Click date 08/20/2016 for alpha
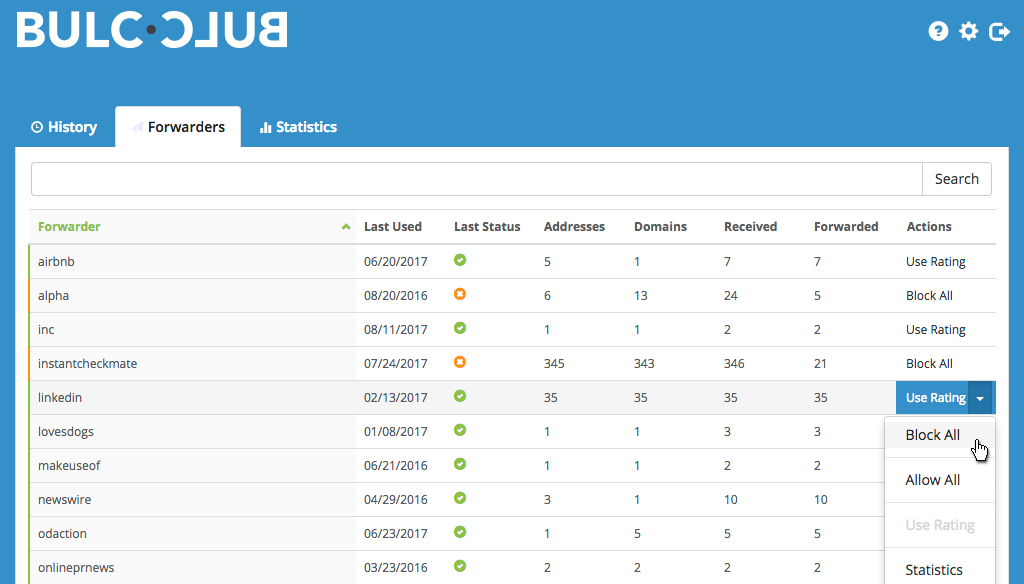 396,296
